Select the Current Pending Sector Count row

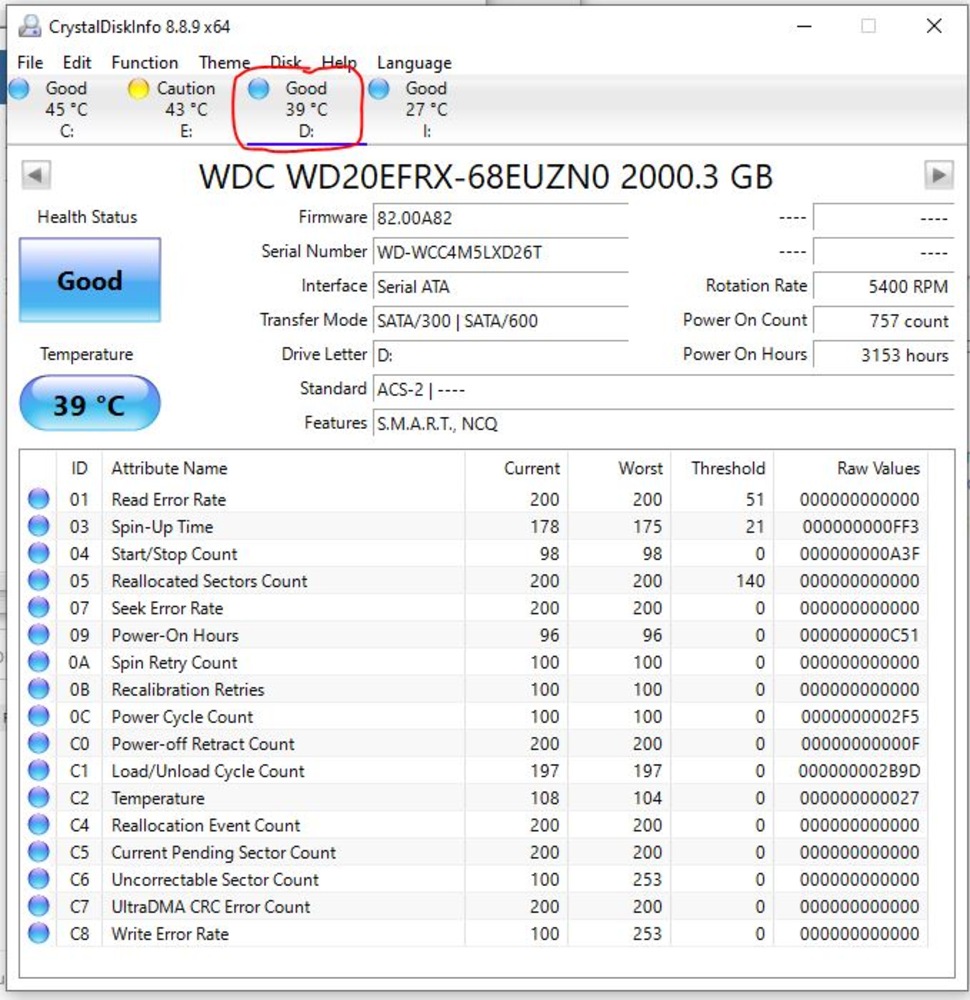[x=223, y=853]
